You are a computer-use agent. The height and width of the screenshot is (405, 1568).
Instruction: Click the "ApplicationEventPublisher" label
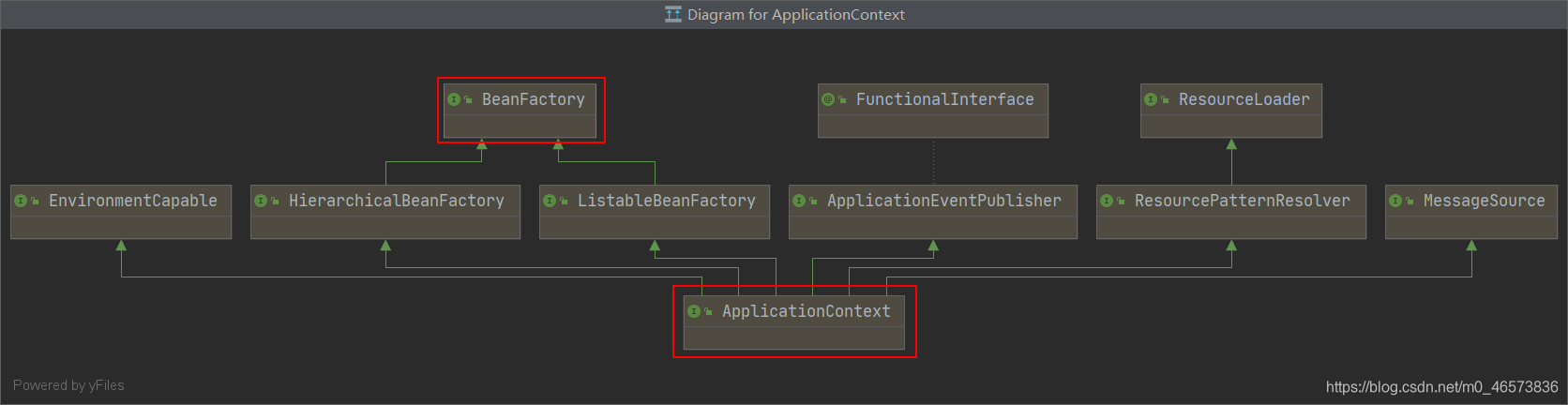944,201
